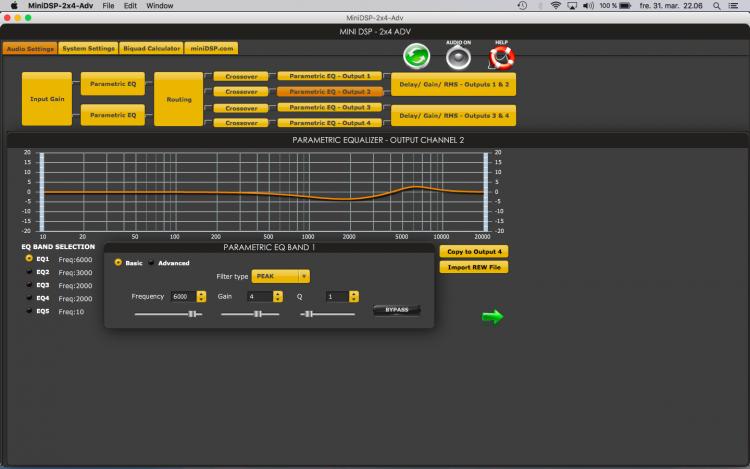Open Time Machine menu bar icon

click(522, 6)
